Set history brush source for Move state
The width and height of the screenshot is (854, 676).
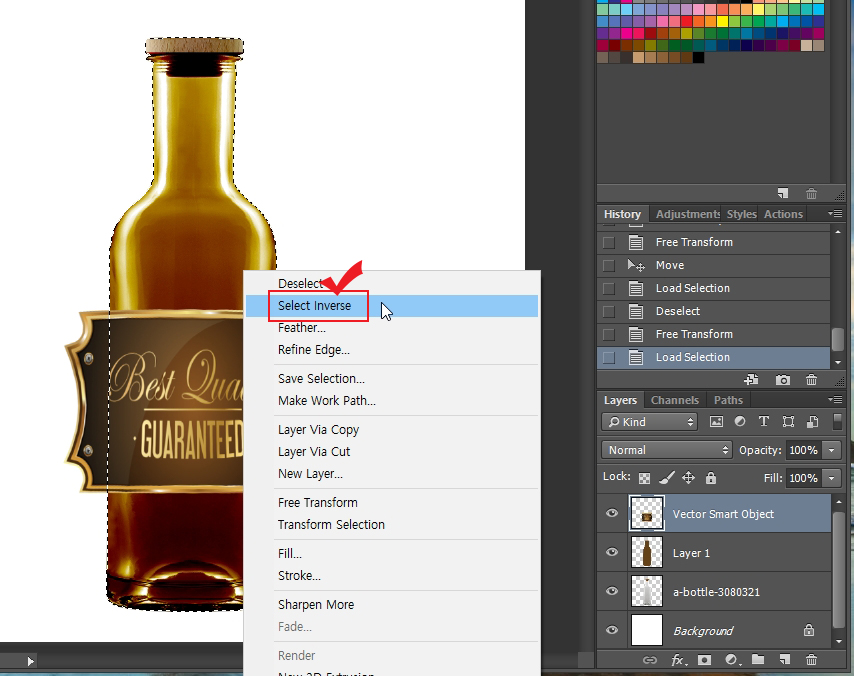click(609, 265)
